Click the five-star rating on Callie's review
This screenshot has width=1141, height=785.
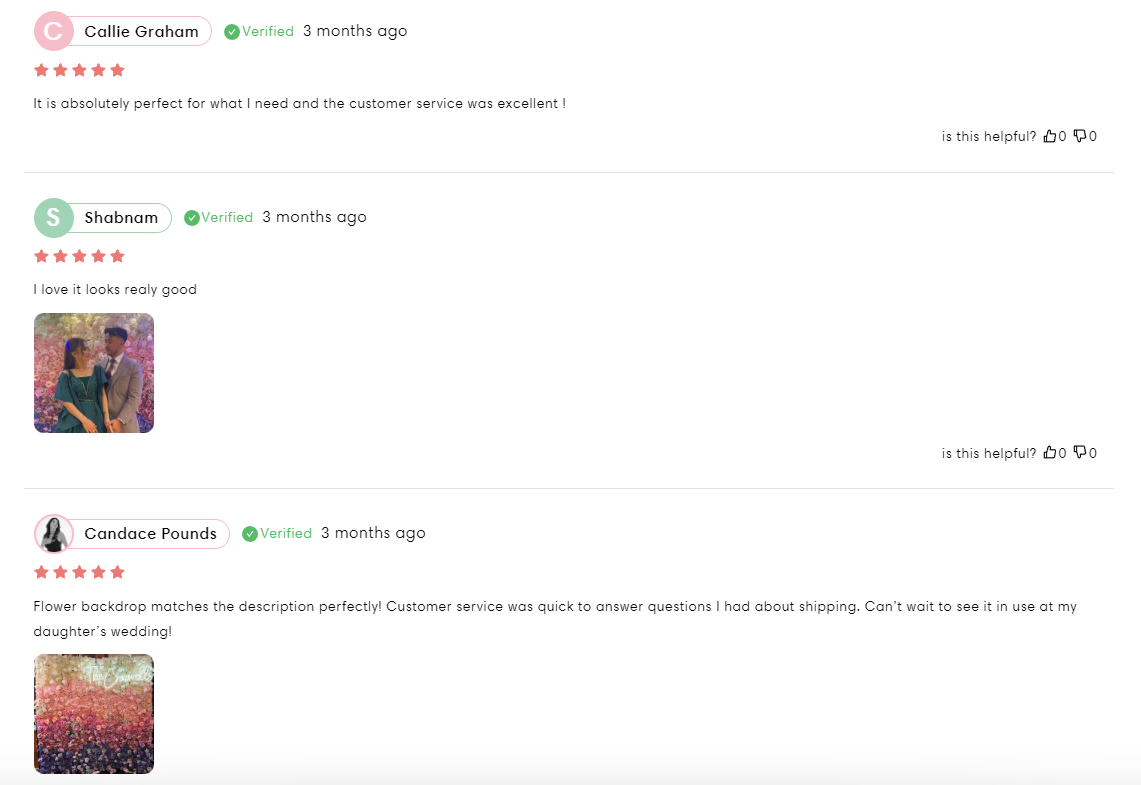click(x=79, y=70)
